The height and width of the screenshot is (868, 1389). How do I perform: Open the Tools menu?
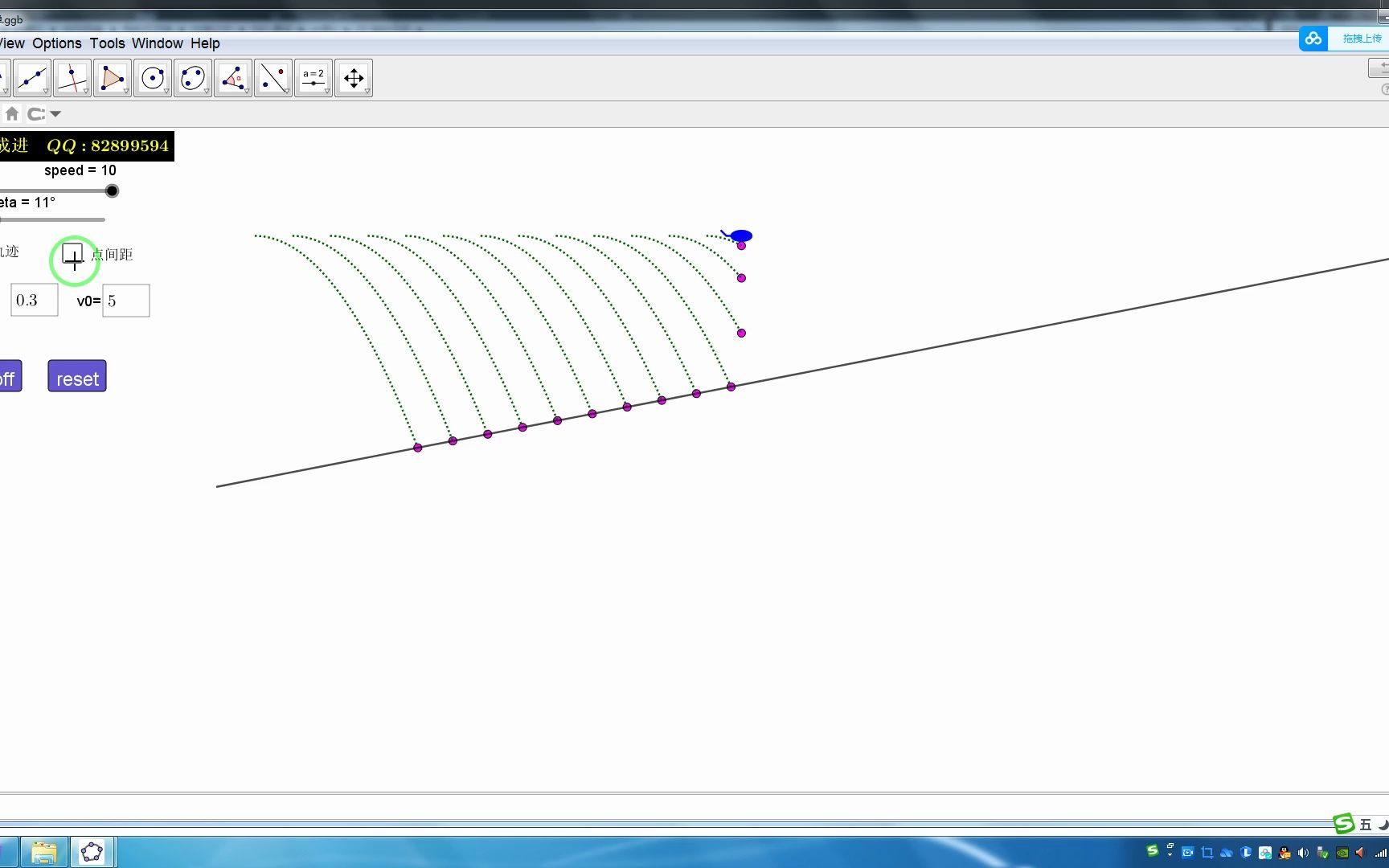[x=107, y=43]
